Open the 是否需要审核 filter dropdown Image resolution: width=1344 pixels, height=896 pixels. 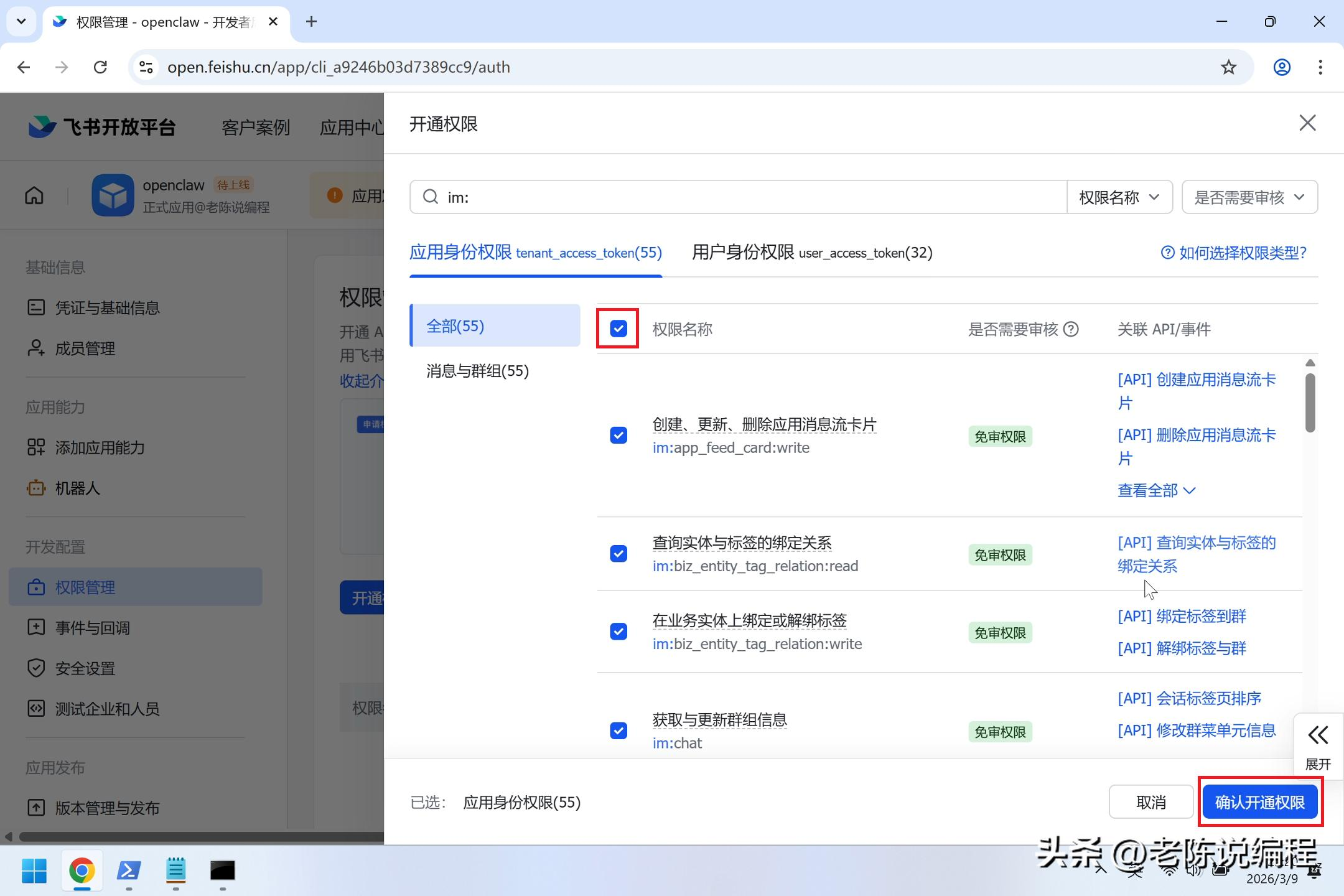pyautogui.click(x=1249, y=197)
